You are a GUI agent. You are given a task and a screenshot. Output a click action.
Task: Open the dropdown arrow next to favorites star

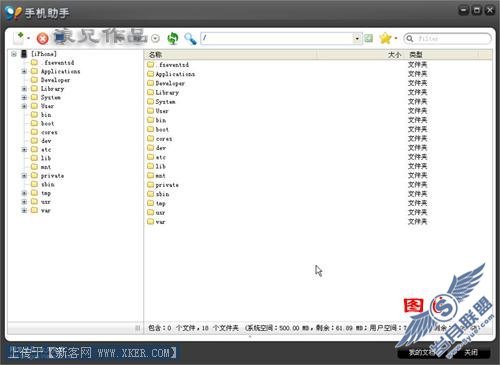click(396, 38)
